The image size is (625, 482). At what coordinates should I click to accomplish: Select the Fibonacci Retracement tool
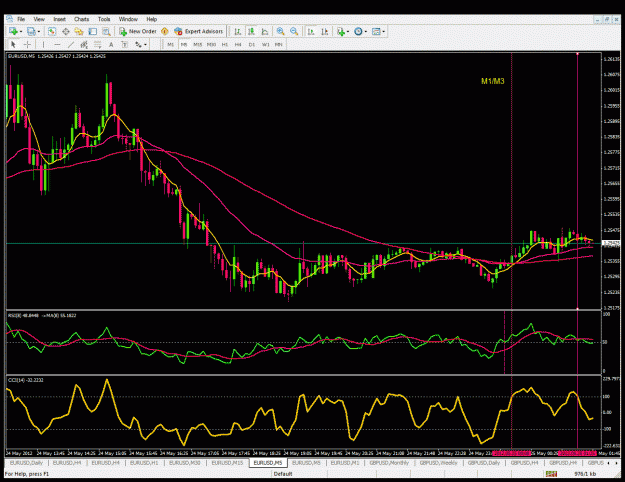pos(98,45)
